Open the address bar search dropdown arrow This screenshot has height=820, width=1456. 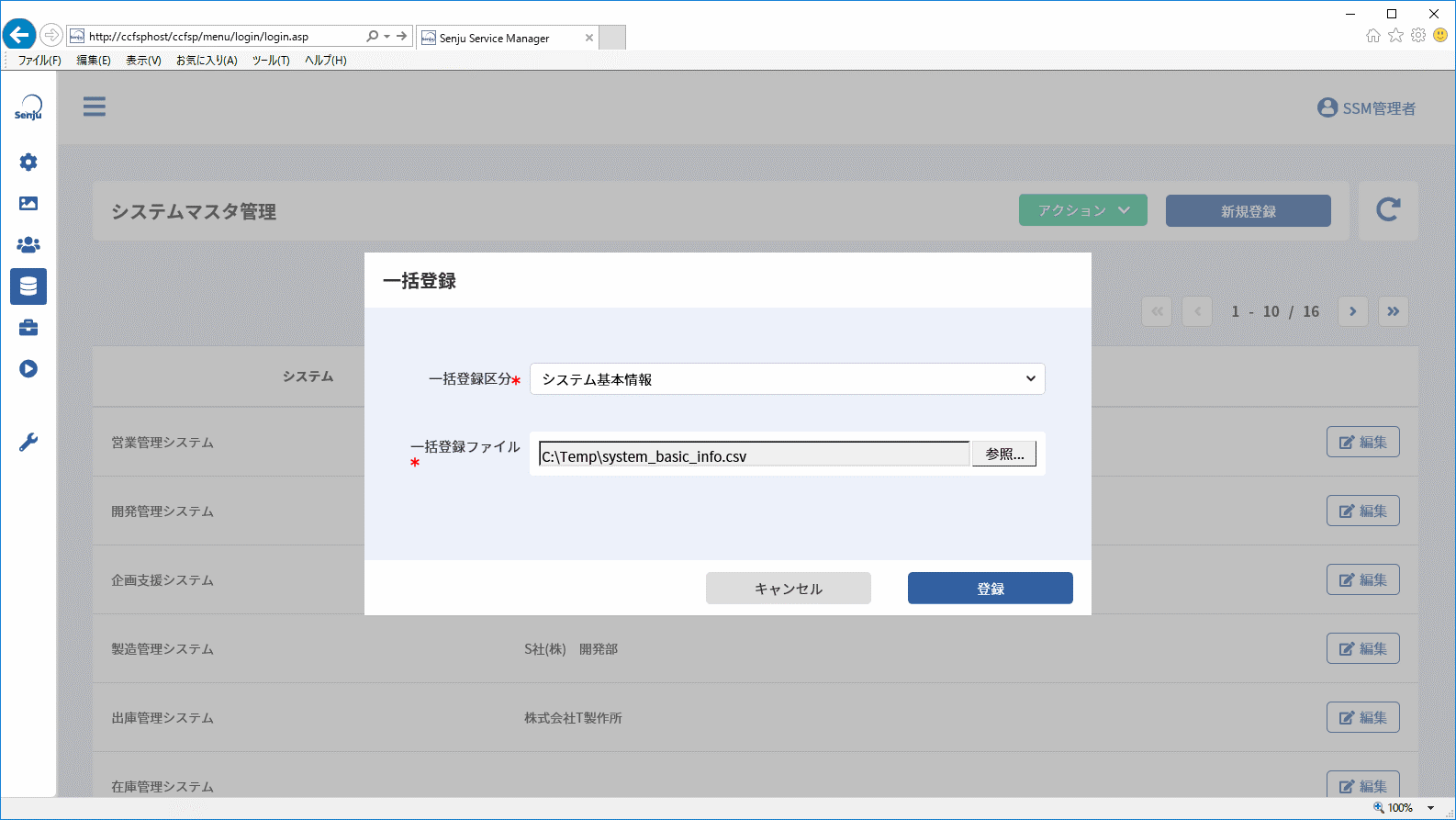click(387, 37)
